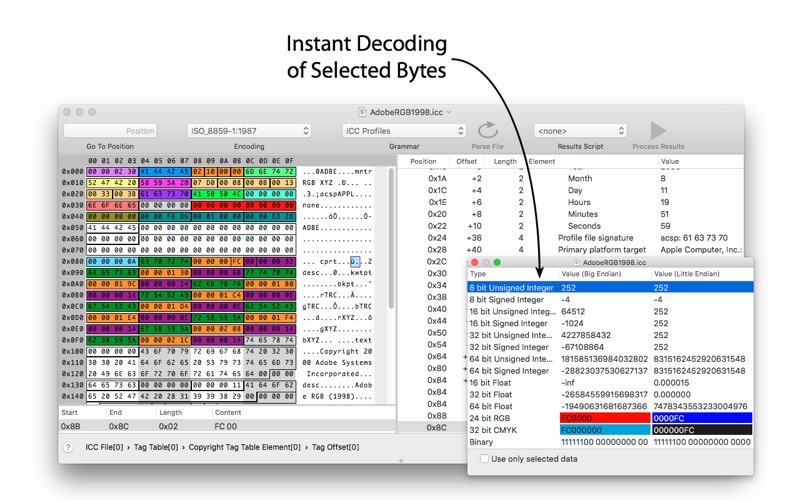The width and height of the screenshot is (800, 500).
Task: Enable Use only selected data checkbox
Action: (485, 458)
